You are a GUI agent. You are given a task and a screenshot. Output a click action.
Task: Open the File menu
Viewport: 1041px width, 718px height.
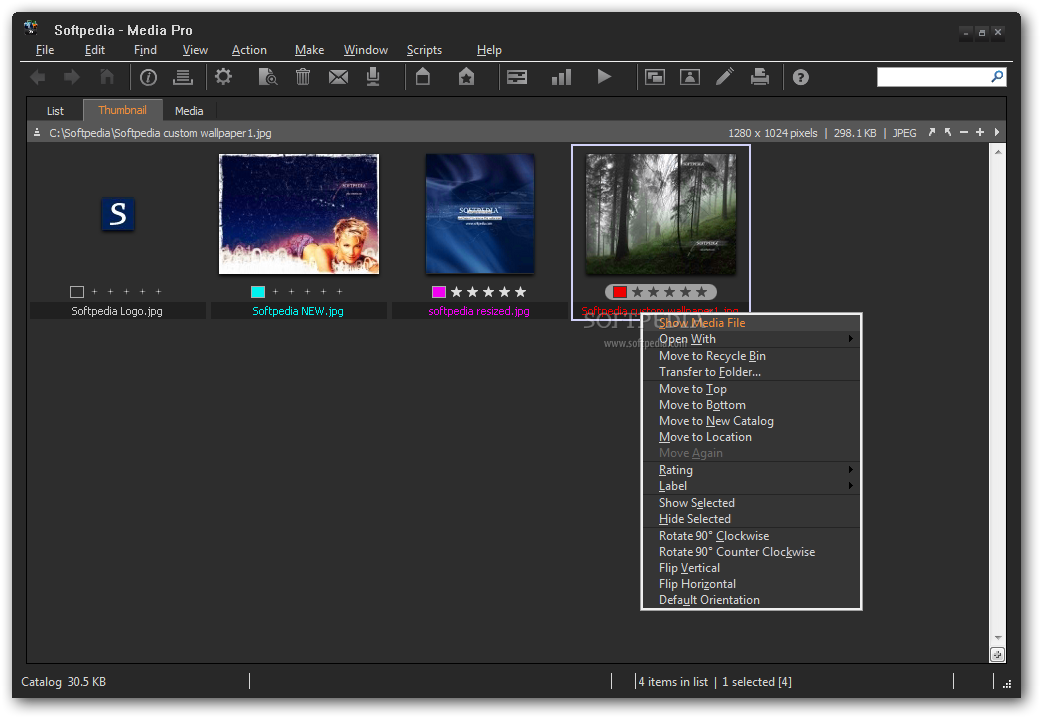point(45,50)
